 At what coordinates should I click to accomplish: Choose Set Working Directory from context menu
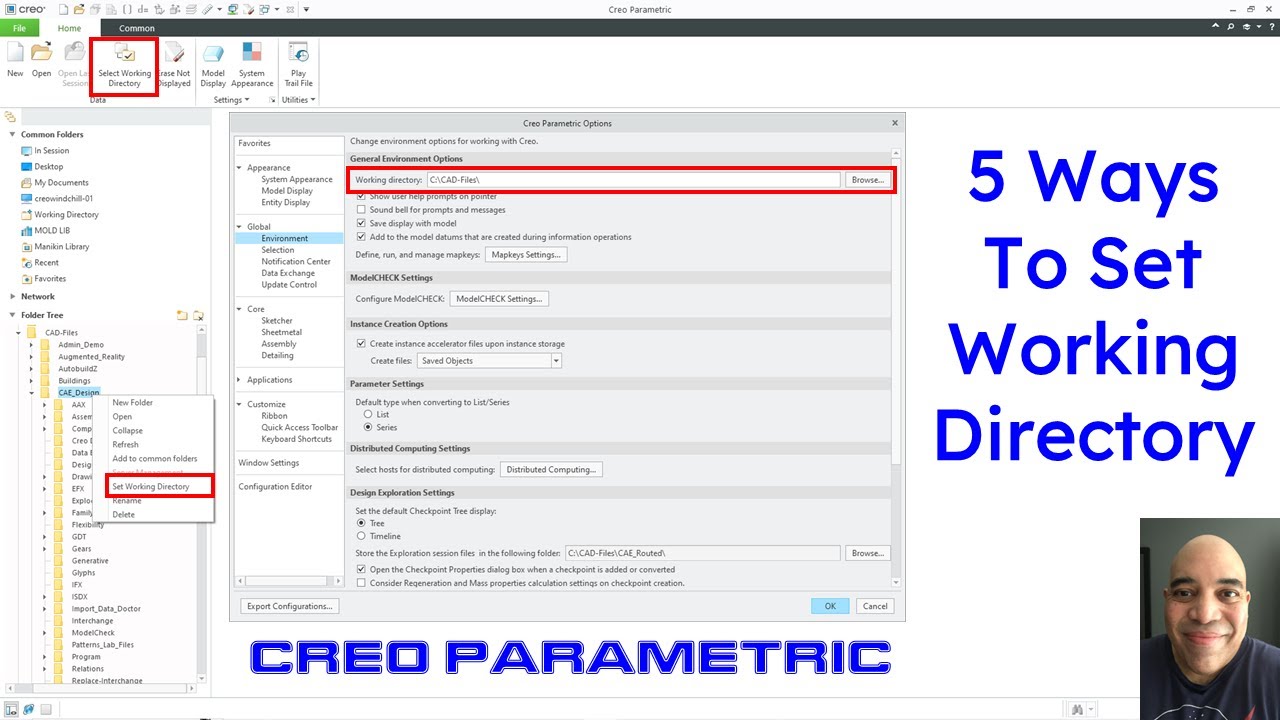(x=150, y=487)
